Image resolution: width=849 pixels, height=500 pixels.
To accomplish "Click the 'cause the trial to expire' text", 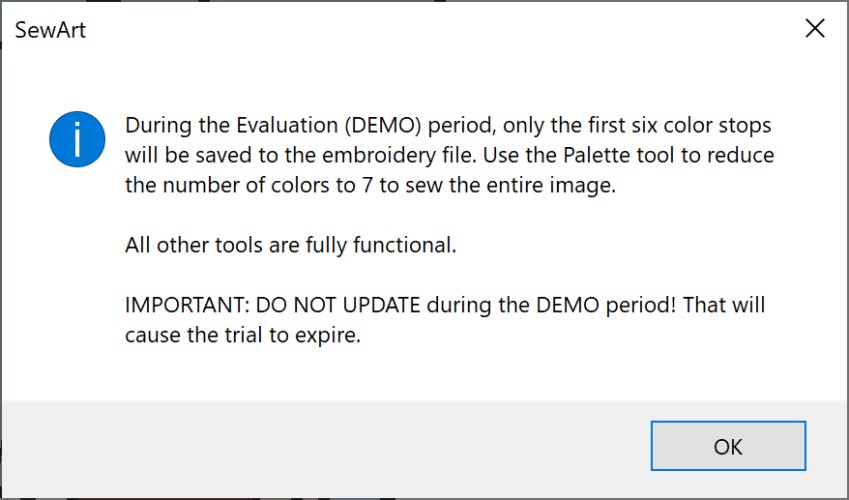I will [242, 335].
